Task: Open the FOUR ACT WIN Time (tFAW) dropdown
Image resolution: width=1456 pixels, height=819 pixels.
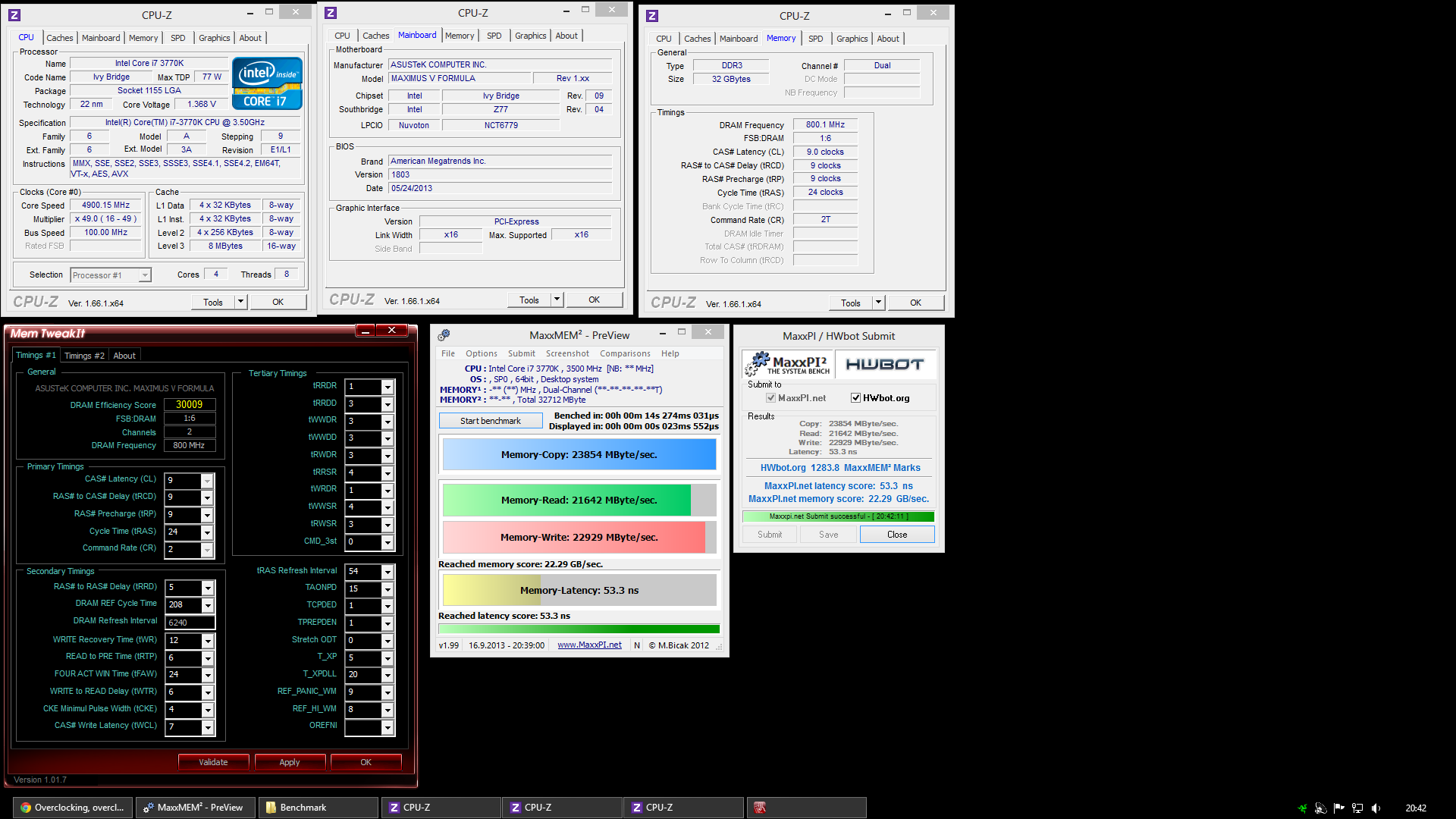Action: click(207, 674)
